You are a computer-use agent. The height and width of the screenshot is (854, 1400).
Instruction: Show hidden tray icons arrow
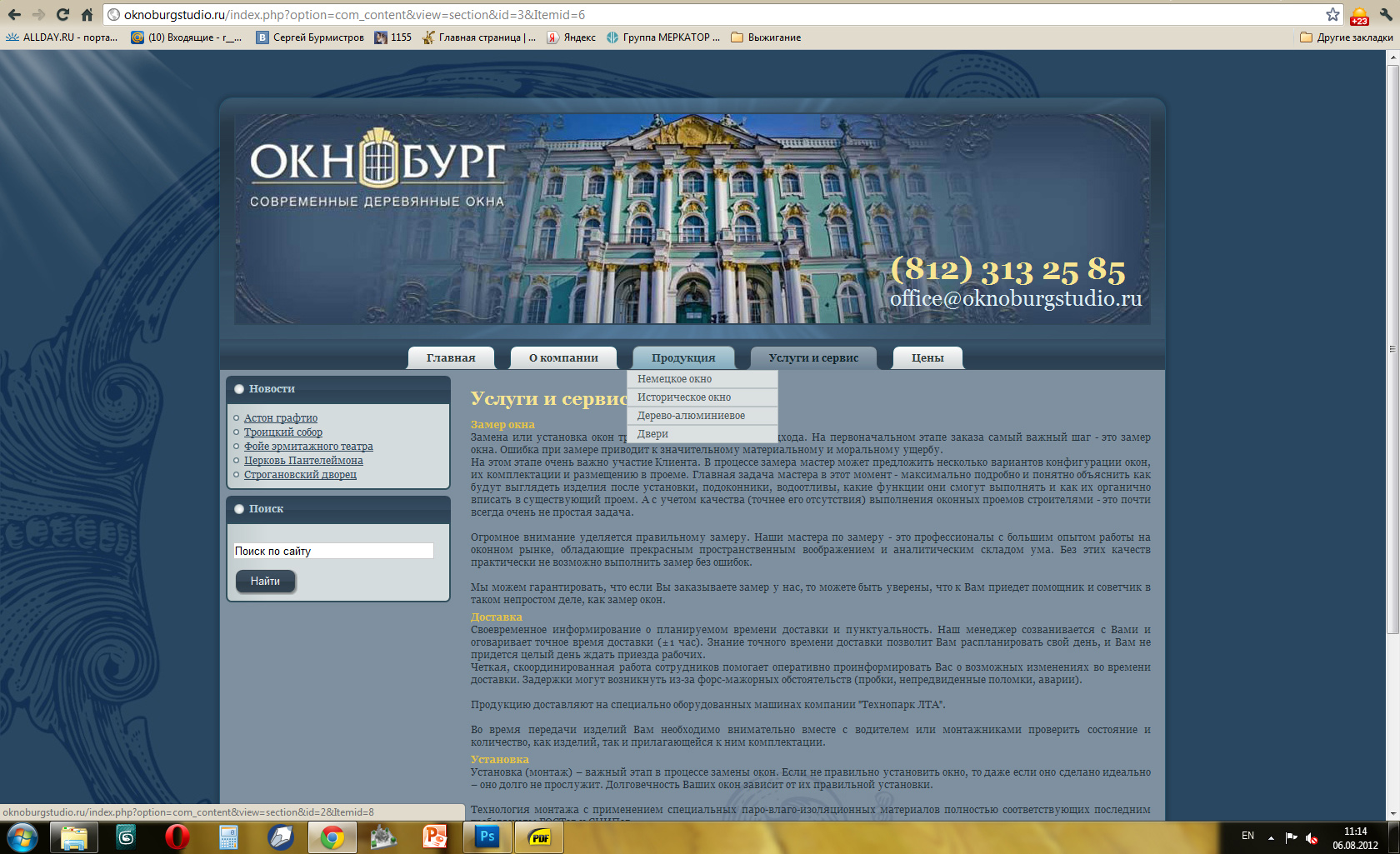point(1271,837)
